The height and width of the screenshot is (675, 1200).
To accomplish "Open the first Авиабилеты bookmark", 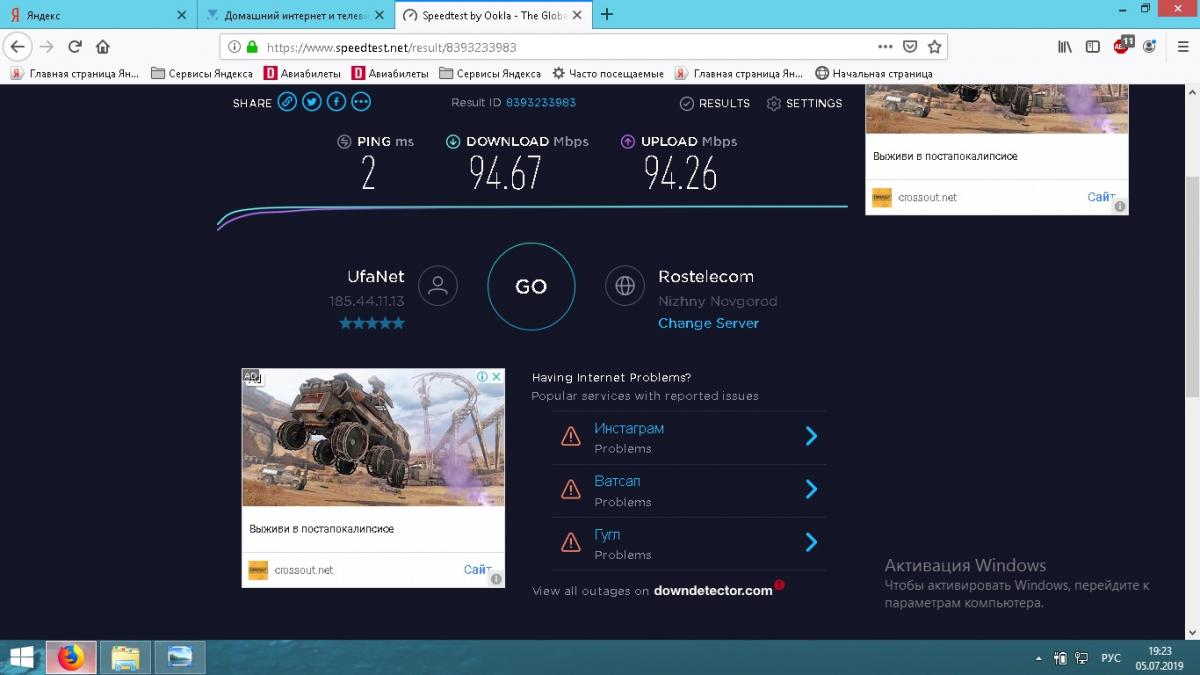I will pyautogui.click(x=304, y=73).
